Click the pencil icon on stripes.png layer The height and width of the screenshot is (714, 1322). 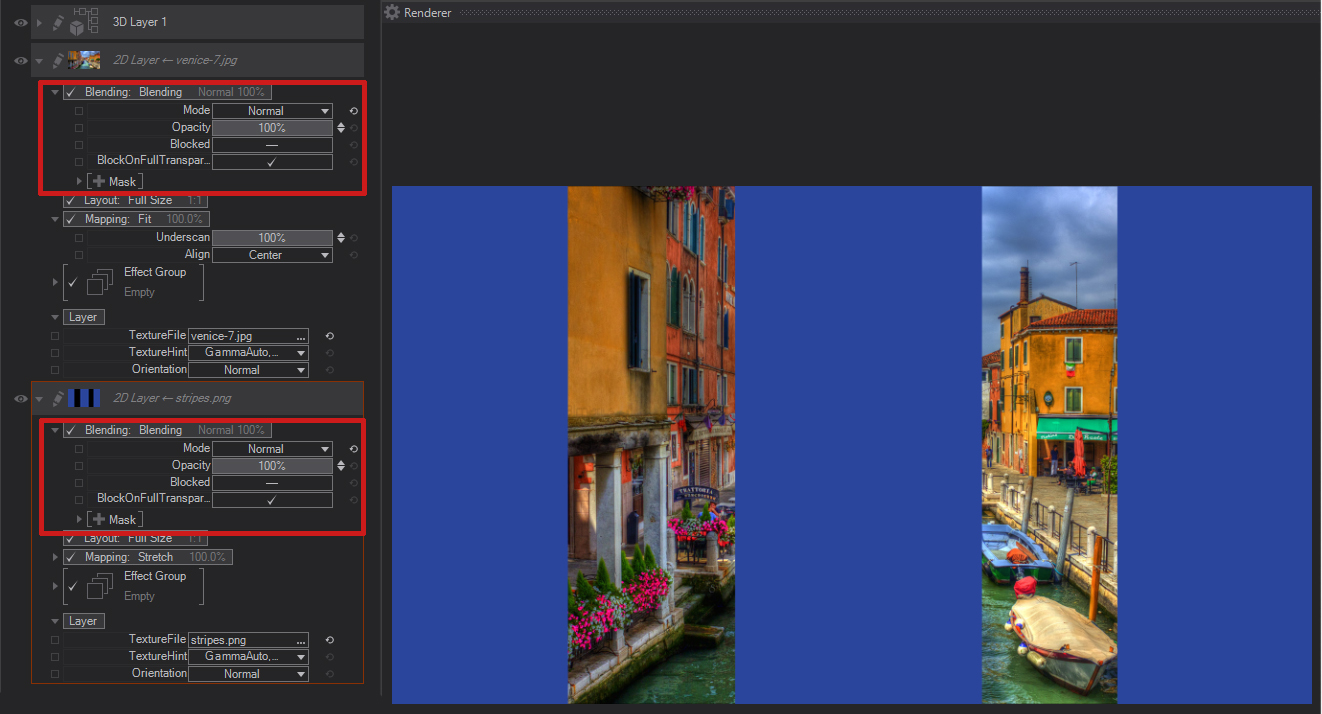pos(59,398)
